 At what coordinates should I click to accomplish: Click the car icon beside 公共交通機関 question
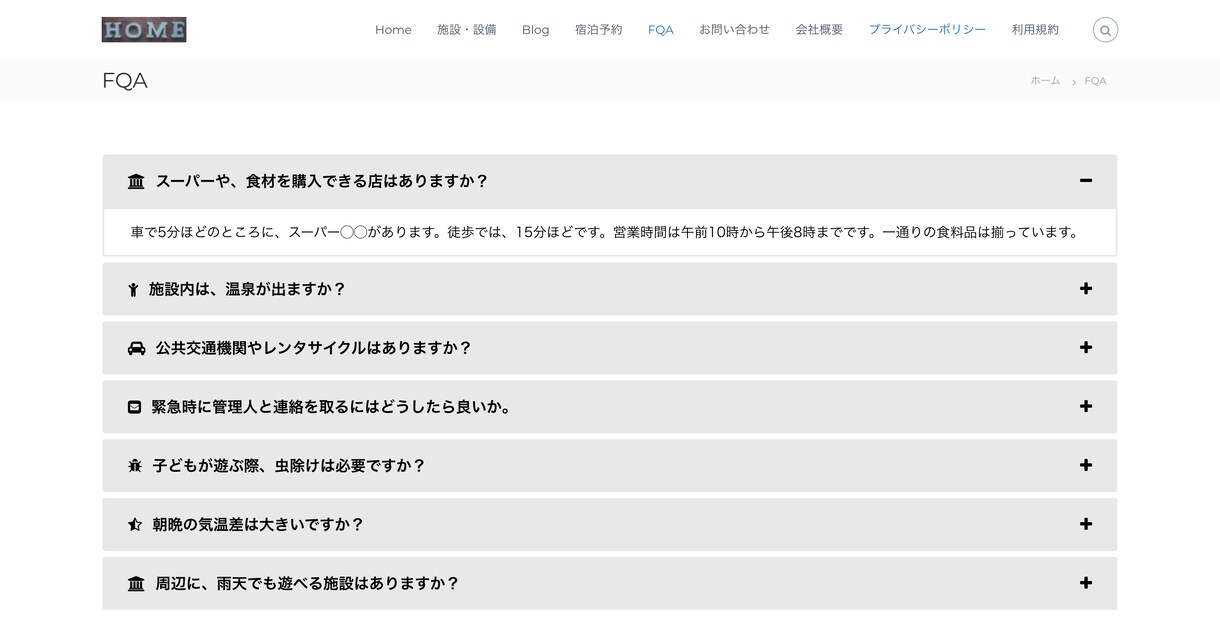tap(136, 349)
